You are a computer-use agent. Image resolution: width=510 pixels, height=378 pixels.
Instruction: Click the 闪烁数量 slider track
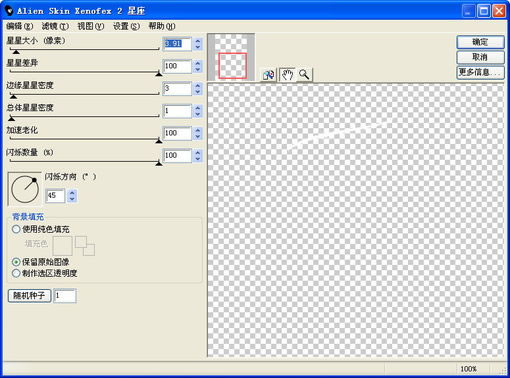85,161
